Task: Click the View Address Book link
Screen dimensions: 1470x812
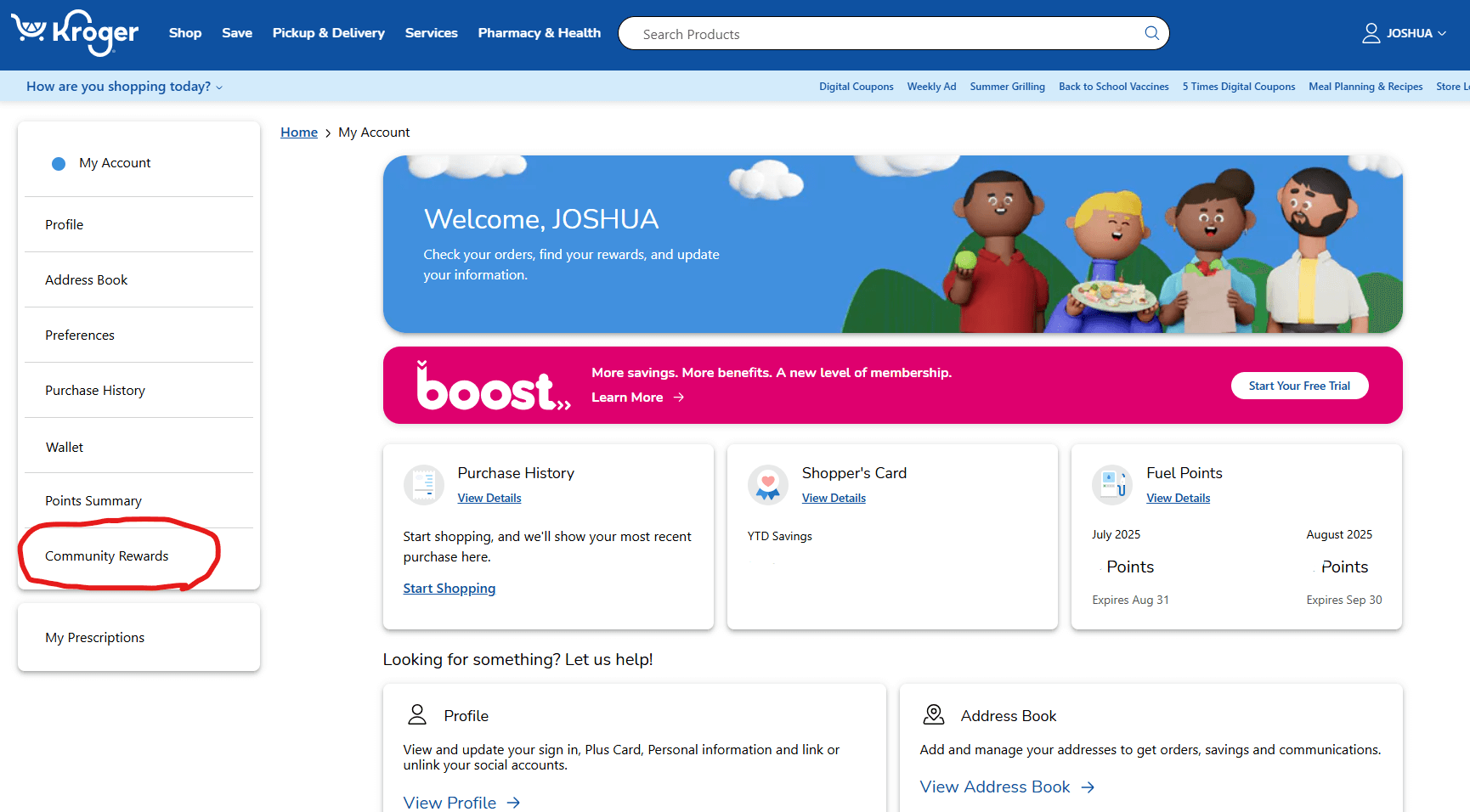Action: coord(995,787)
